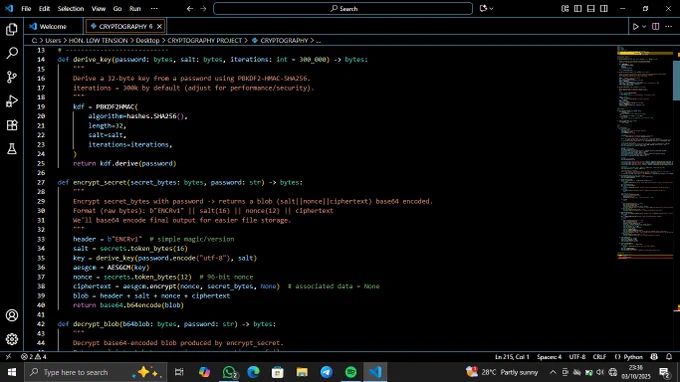This screenshot has height=382, width=680.
Task: Open the editor More Actions ellipsis
Action: click(x=668, y=26)
